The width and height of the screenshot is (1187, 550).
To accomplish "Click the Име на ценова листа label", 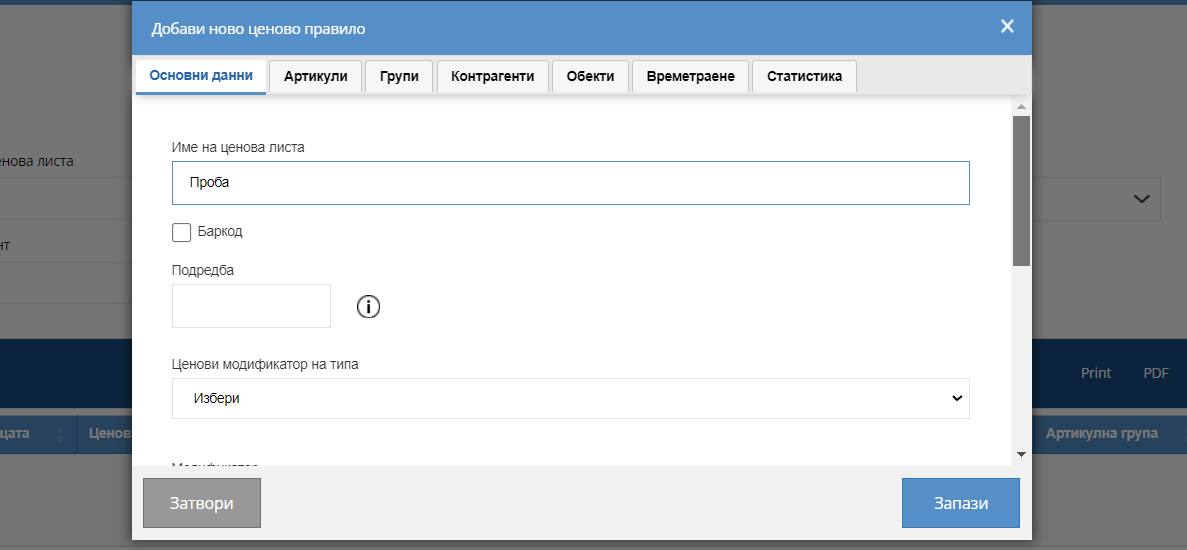I will (238, 148).
